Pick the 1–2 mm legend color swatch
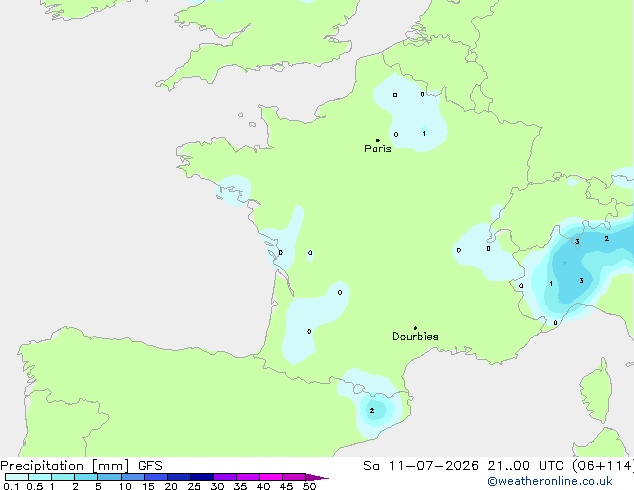The image size is (634, 490). tap(63, 477)
